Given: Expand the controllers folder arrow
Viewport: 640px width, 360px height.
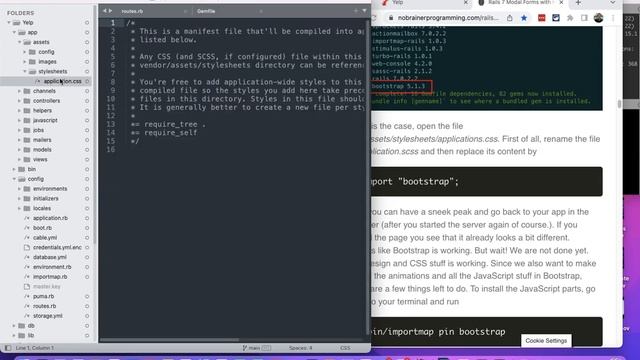Looking at the screenshot, I should click(20, 101).
